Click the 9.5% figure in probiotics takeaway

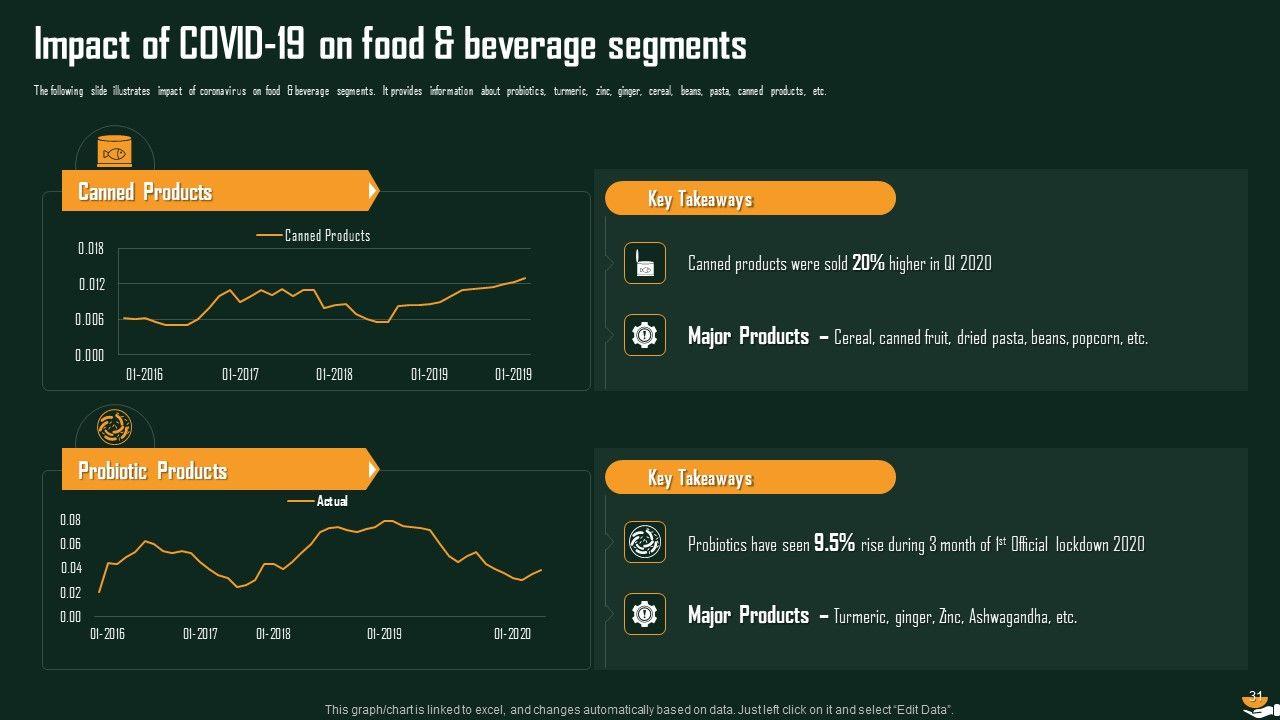point(834,543)
